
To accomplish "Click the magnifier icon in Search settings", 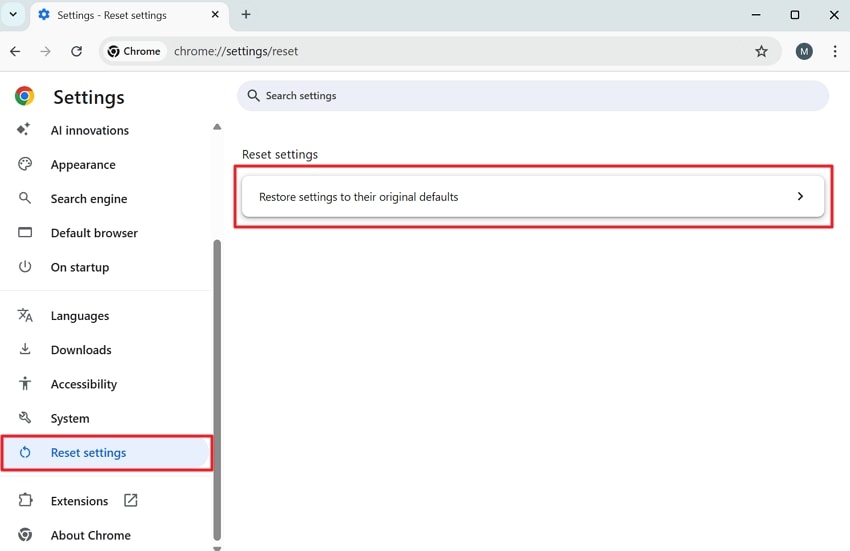I will (253, 95).
